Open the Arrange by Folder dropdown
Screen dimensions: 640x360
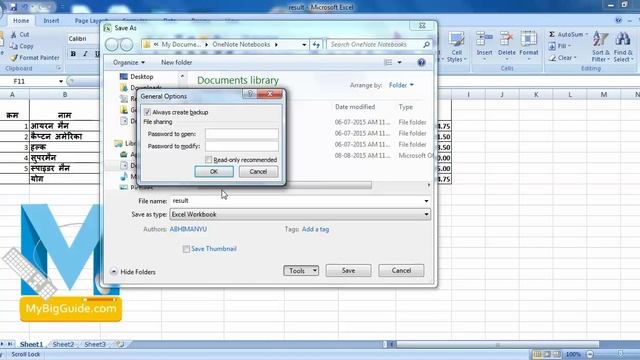[x=401, y=85]
